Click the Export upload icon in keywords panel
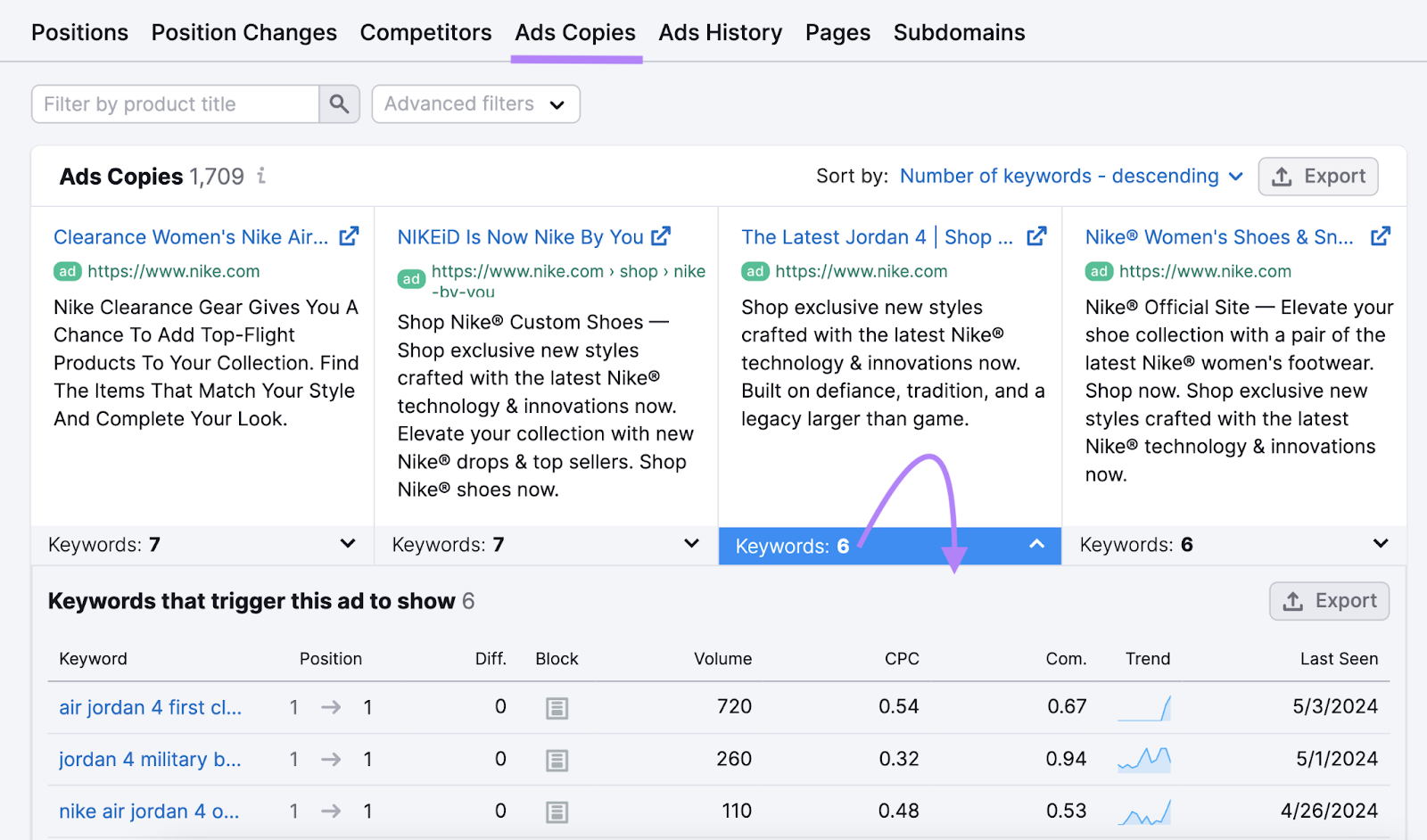This screenshot has height=840, width=1427. coord(1291,600)
